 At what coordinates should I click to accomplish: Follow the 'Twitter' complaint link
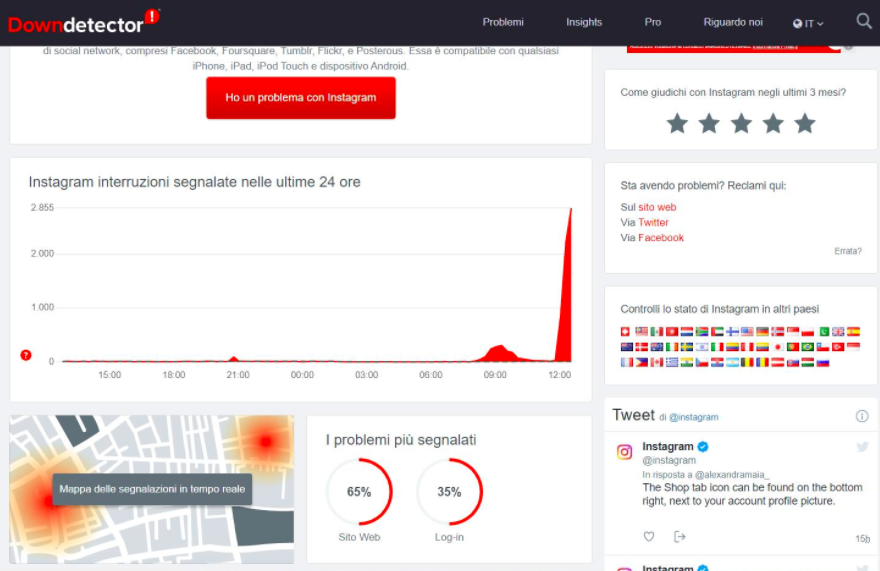(x=653, y=222)
